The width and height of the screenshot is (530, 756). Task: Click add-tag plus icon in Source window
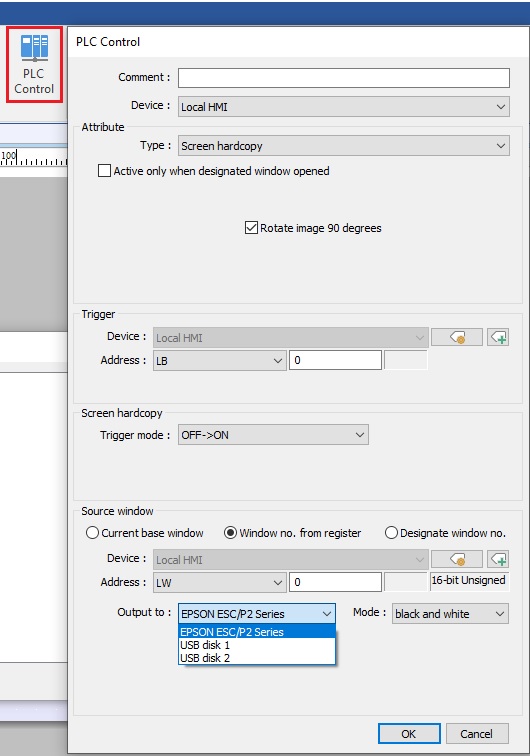click(x=498, y=559)
